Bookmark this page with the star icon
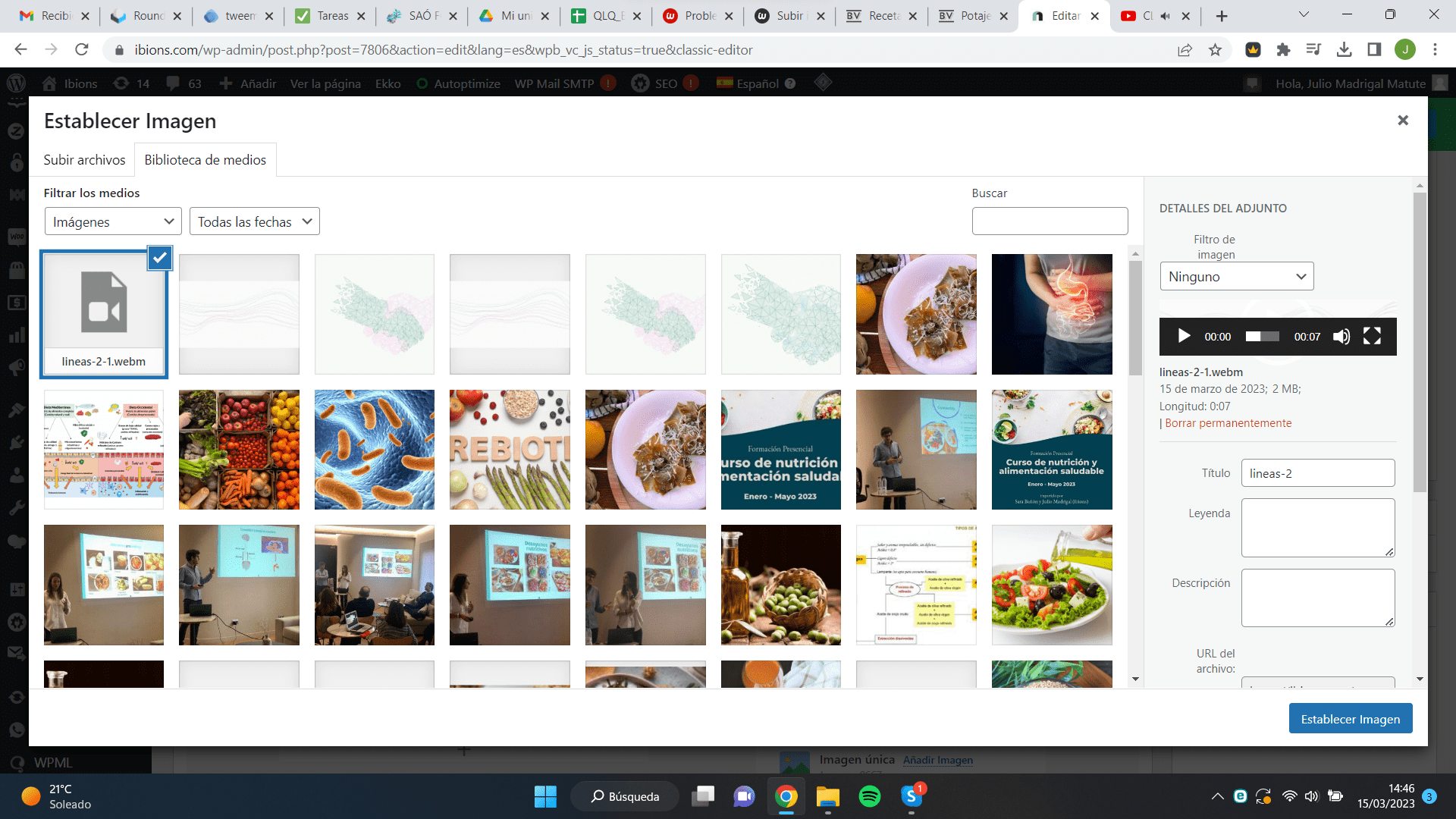The image size is (1456, 819). [1215, 50]
